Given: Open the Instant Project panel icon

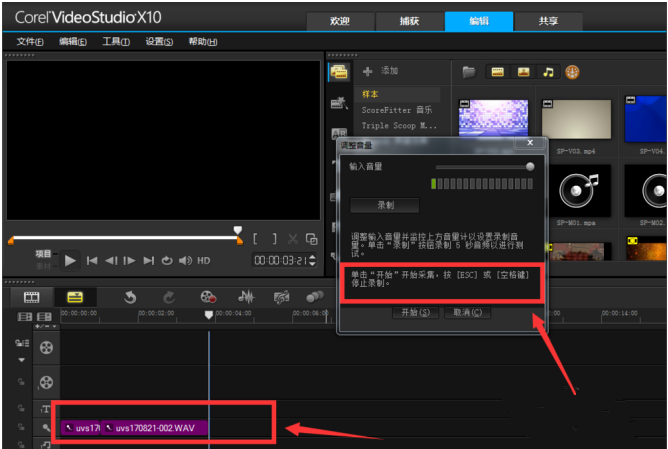Looking at the screenshot, I should [x=339, y=103].
